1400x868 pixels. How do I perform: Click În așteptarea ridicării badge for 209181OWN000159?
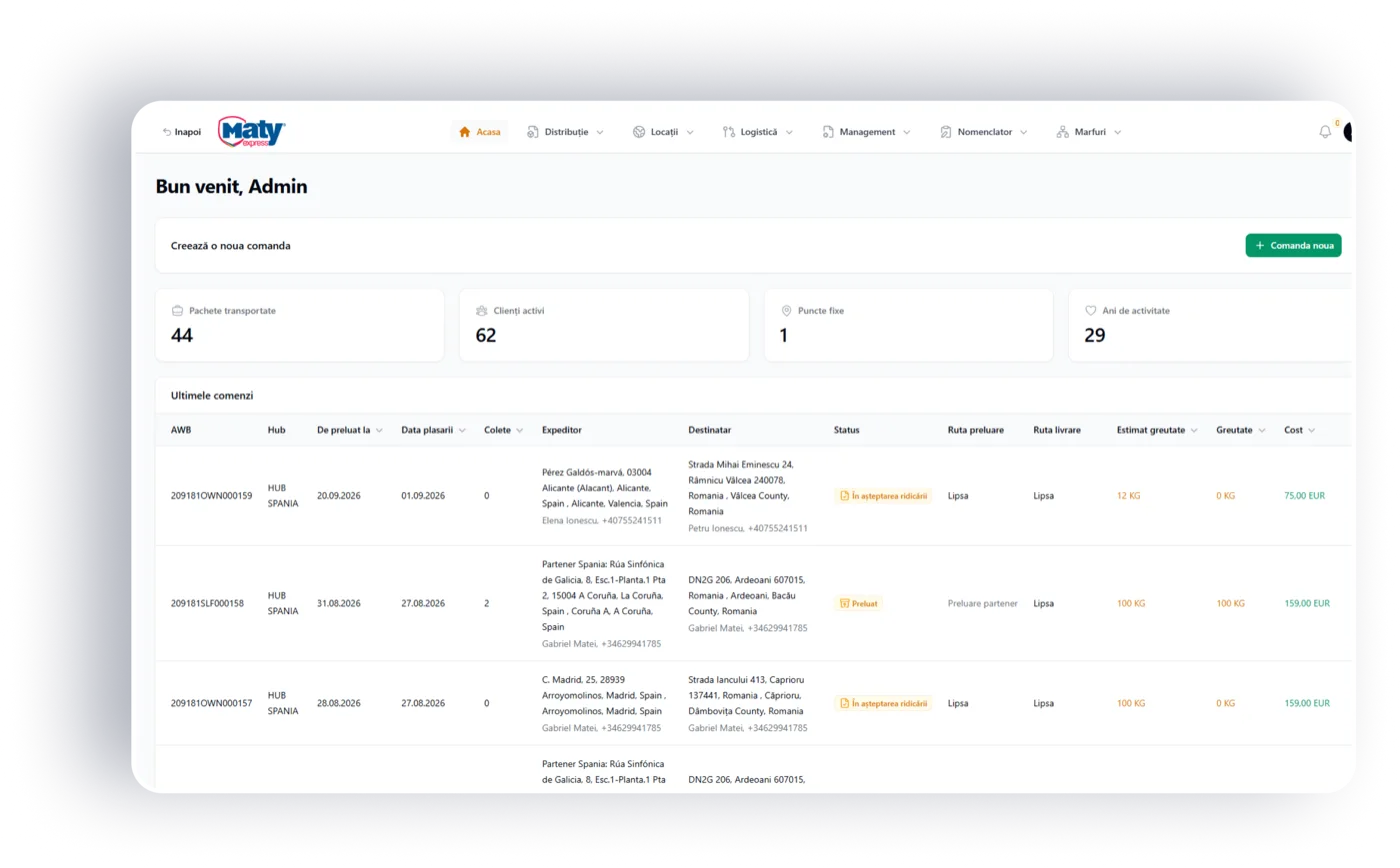point(883,496)
